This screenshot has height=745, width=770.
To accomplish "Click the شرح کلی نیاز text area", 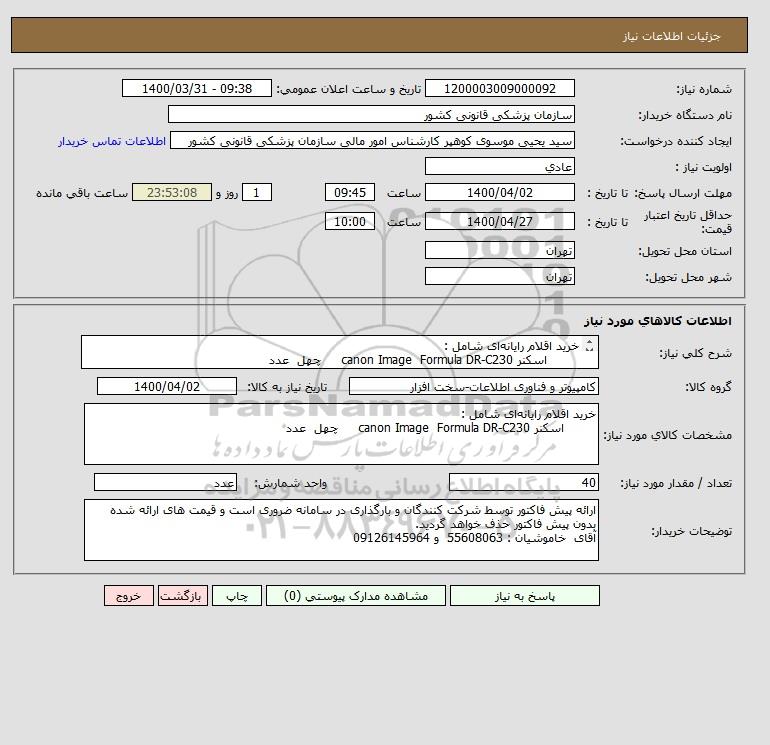I will tap(340, 353).
